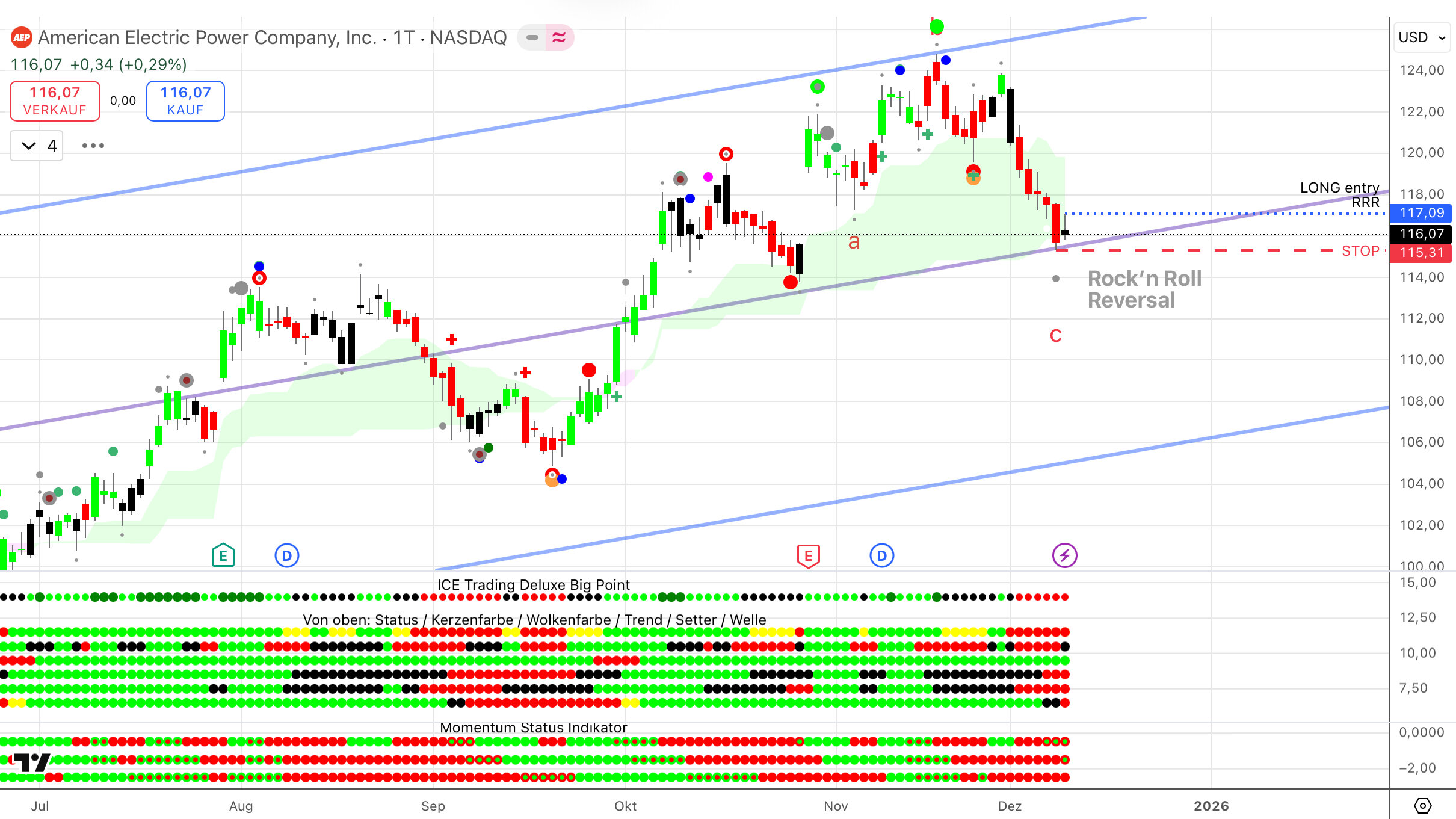
Task: Click the teal earnings E marker in August
Action: [223, 555]
